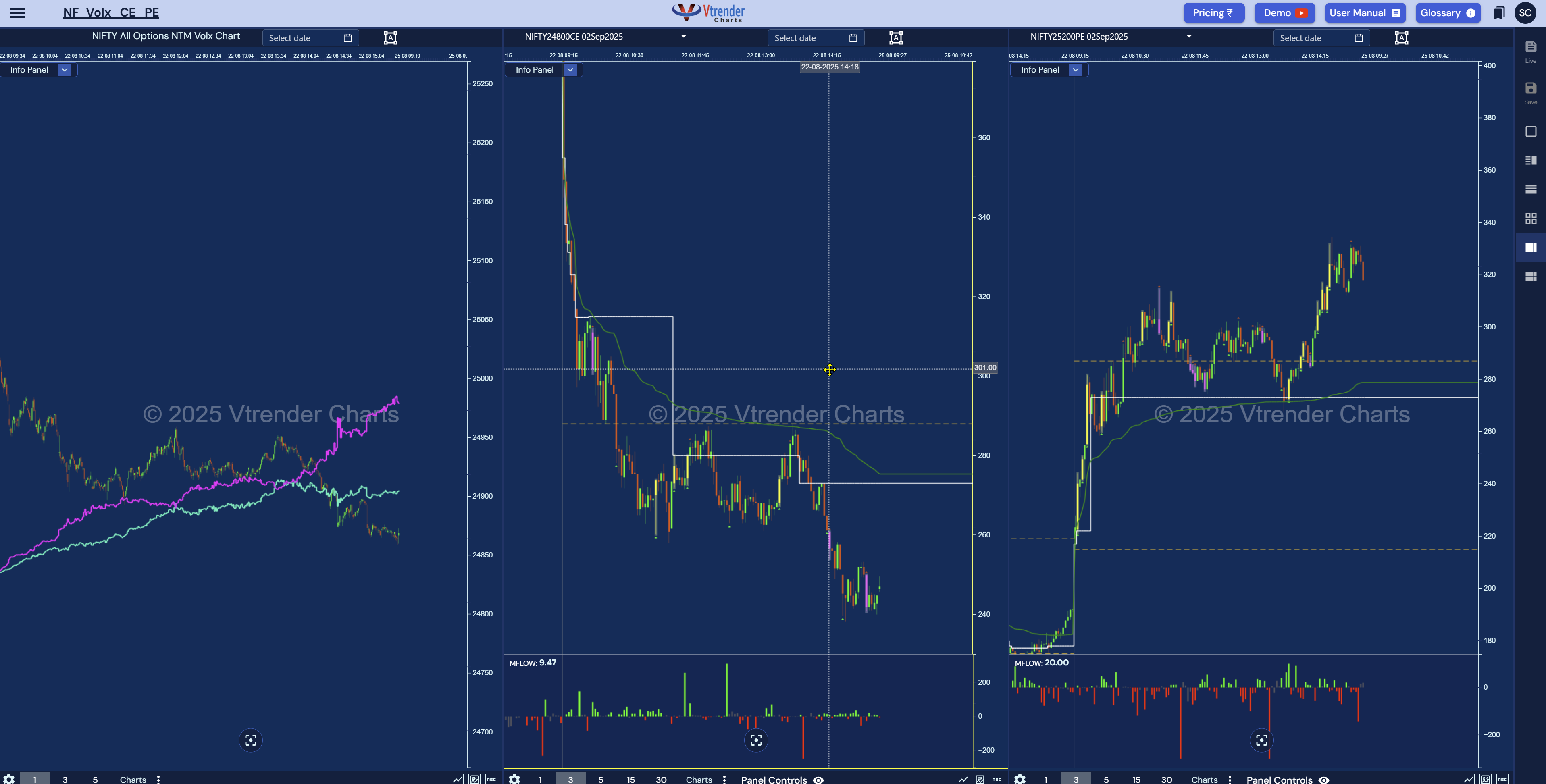Open Select date field in NIFTY25200PE chart

[1321, 38]
